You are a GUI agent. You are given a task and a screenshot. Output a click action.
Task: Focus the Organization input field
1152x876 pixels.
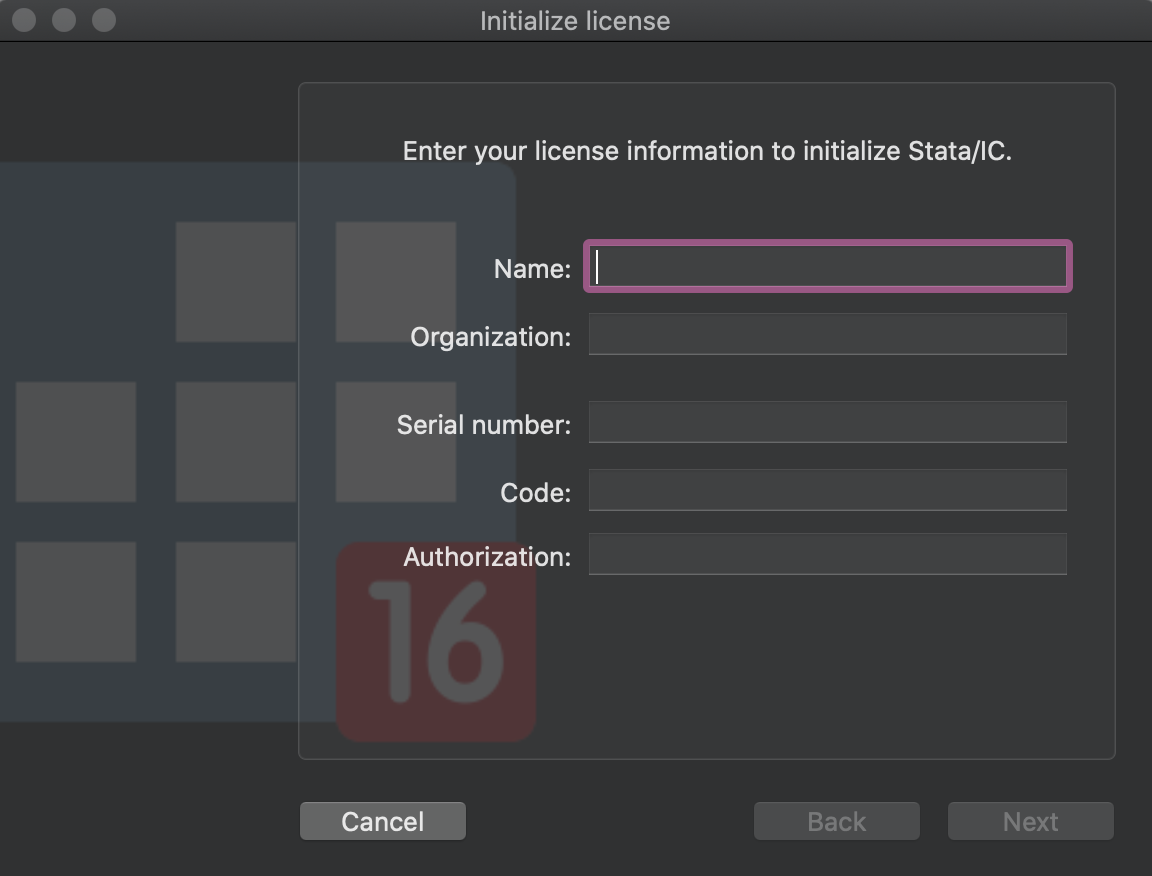[x=827, y=334]
